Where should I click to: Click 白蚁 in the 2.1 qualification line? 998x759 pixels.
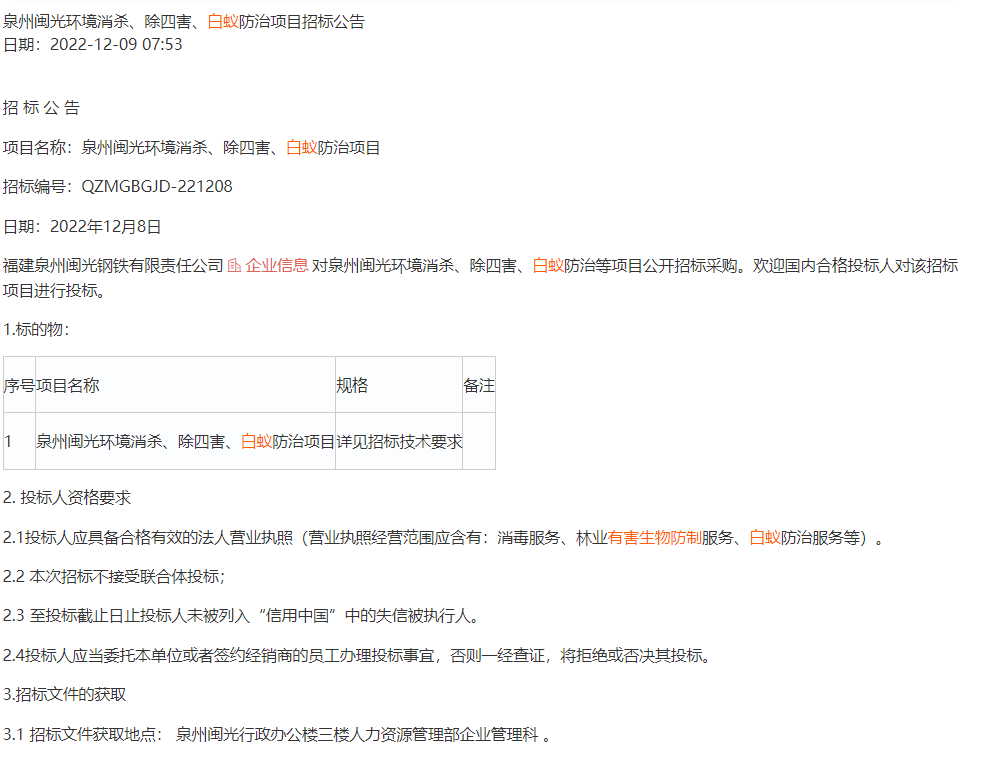(x=765, y=537)
